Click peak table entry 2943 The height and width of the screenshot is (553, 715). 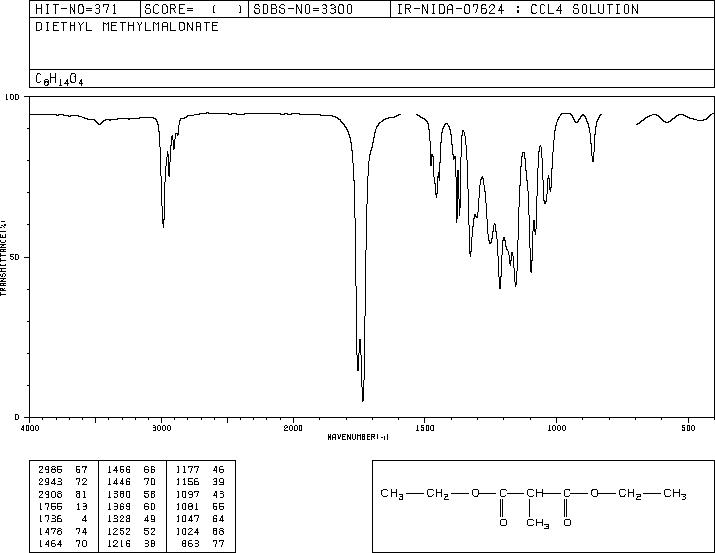[51, 482]
